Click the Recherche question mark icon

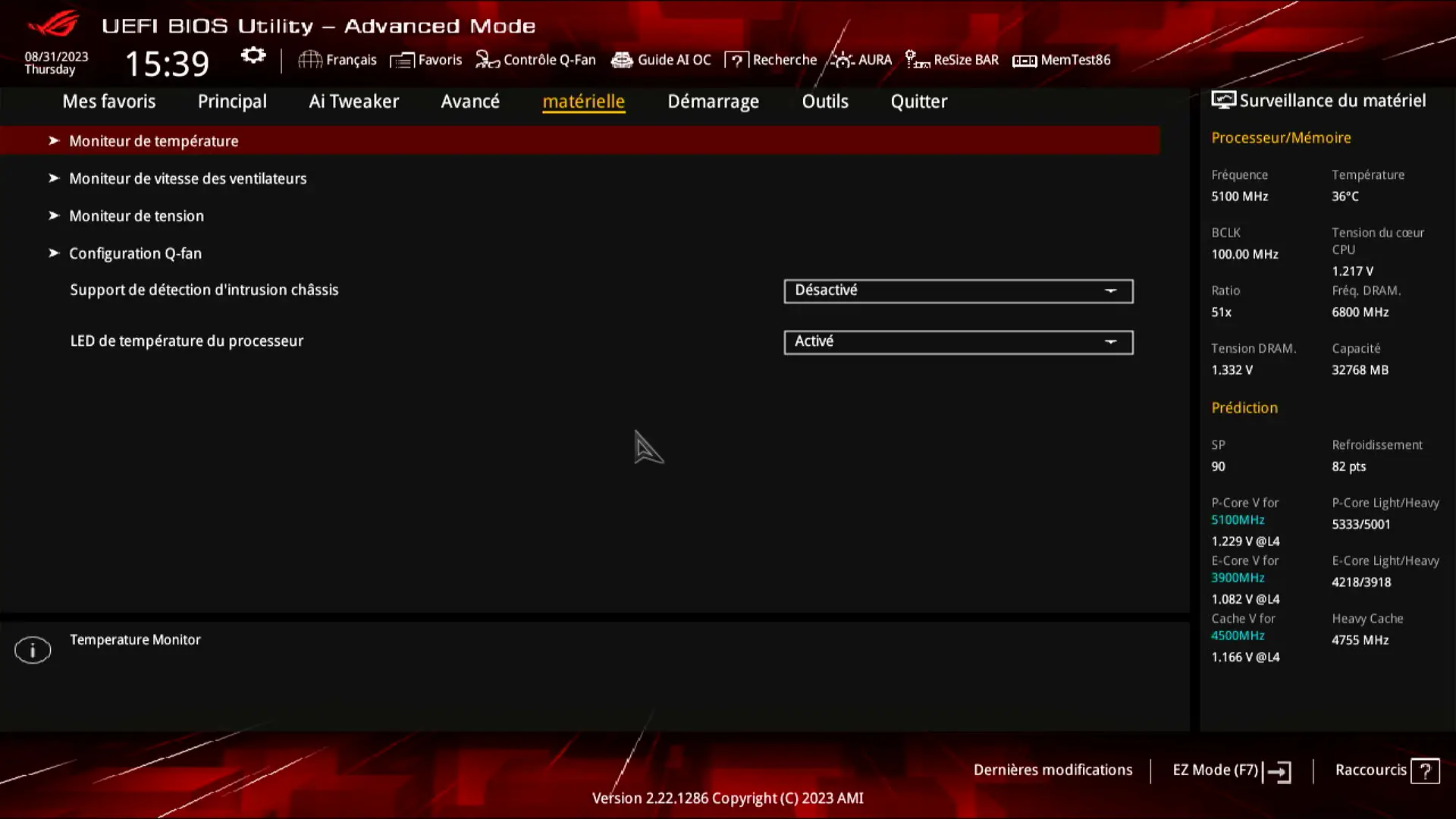click(736, 60)
